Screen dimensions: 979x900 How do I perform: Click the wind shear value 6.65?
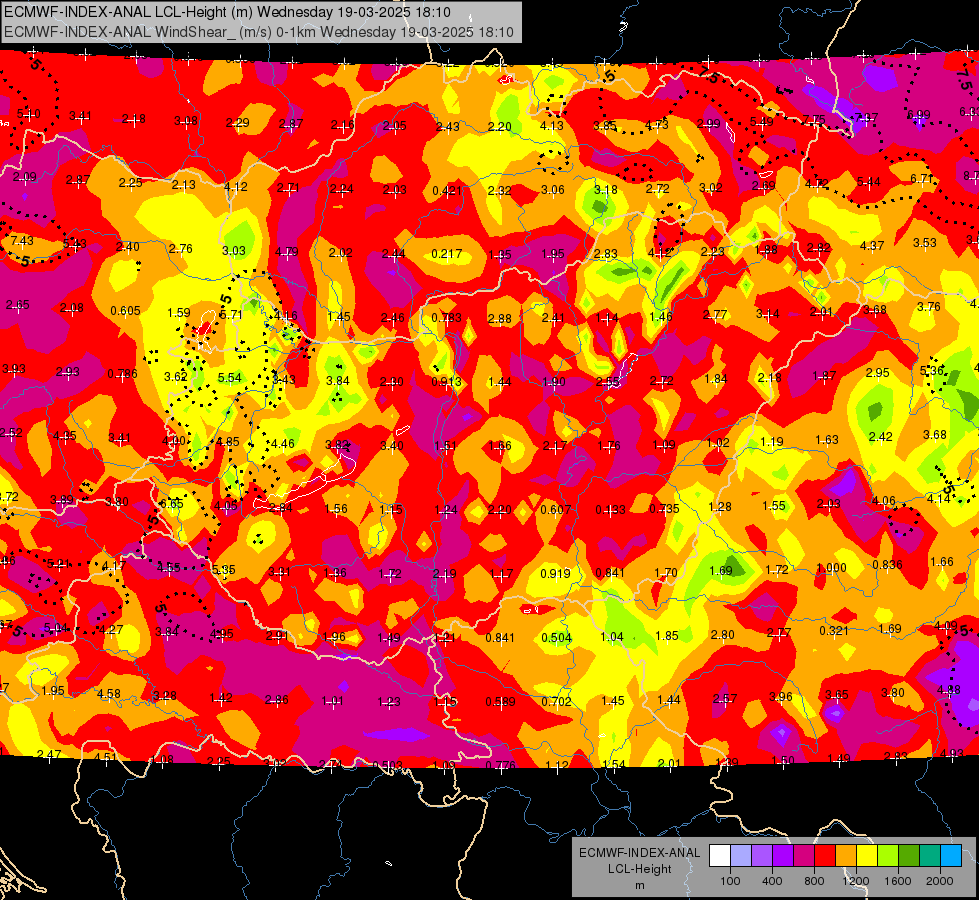point(172,503)
